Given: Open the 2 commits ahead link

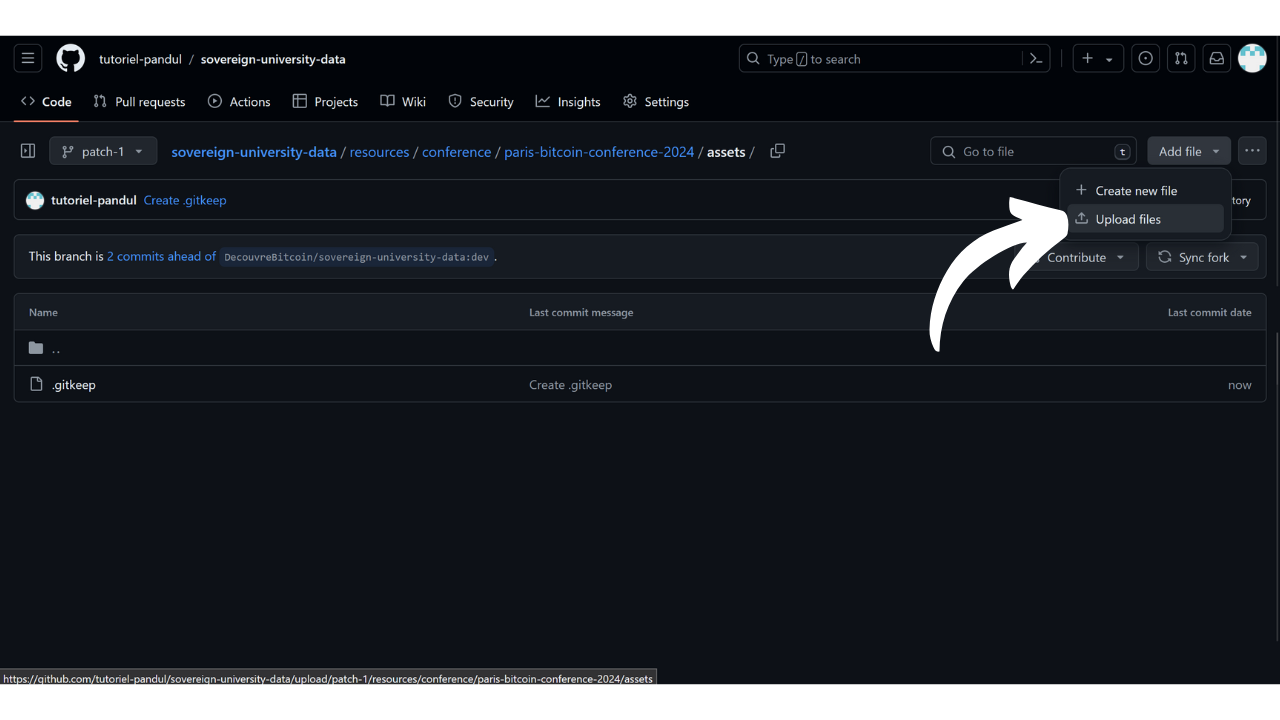Looking at the screenshot, I should click(x=161, y=257).
